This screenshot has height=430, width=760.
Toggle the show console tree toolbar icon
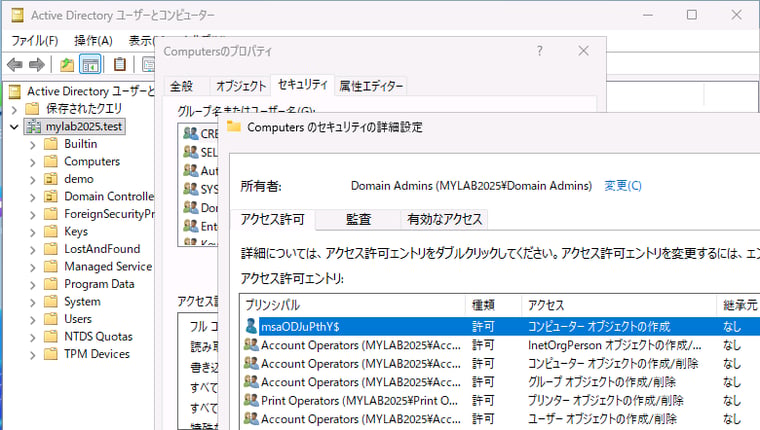[90, 64]
